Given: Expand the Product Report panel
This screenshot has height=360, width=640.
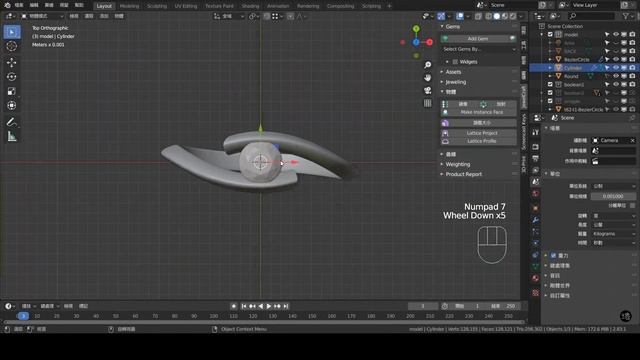Looking at the screenshot, I should [x=442, y=174].
